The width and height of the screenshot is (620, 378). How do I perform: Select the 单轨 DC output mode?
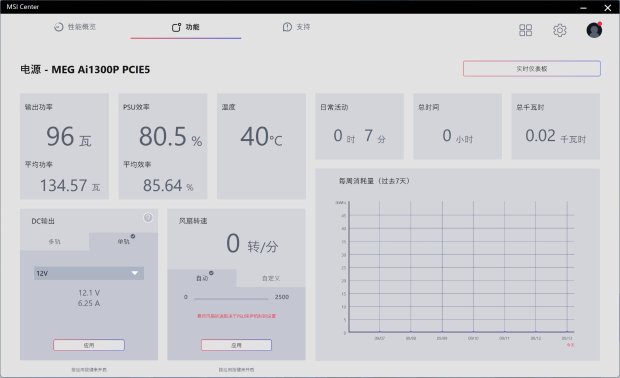[123, 241]
